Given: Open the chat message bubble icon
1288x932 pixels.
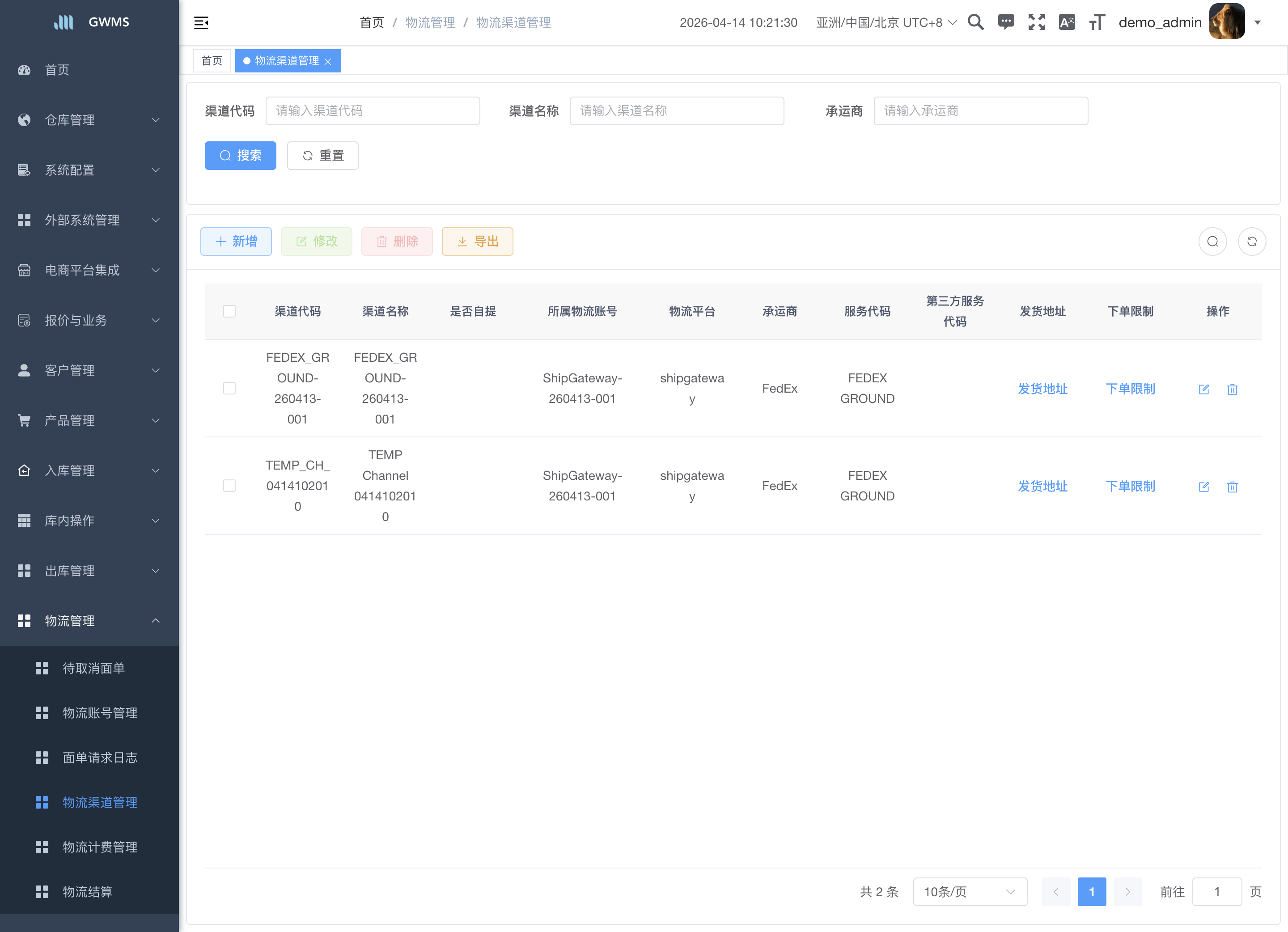Looking at the screenshot, I should (x=1006, y=22).
